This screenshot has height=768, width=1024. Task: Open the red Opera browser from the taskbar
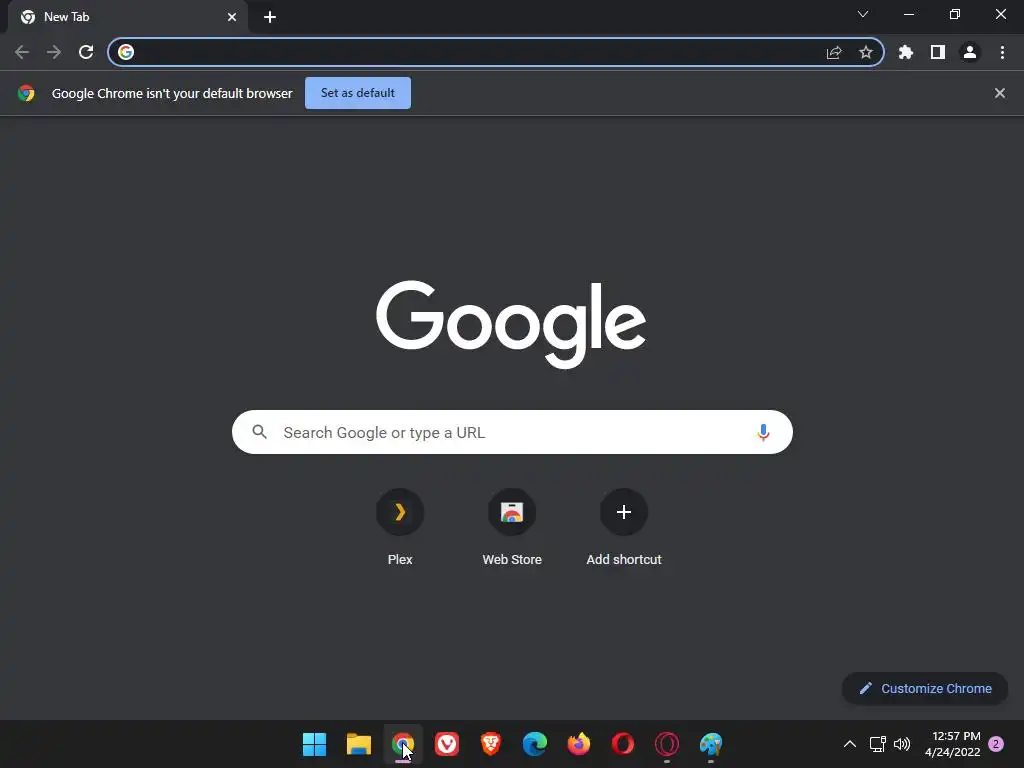tap(622, 744)
